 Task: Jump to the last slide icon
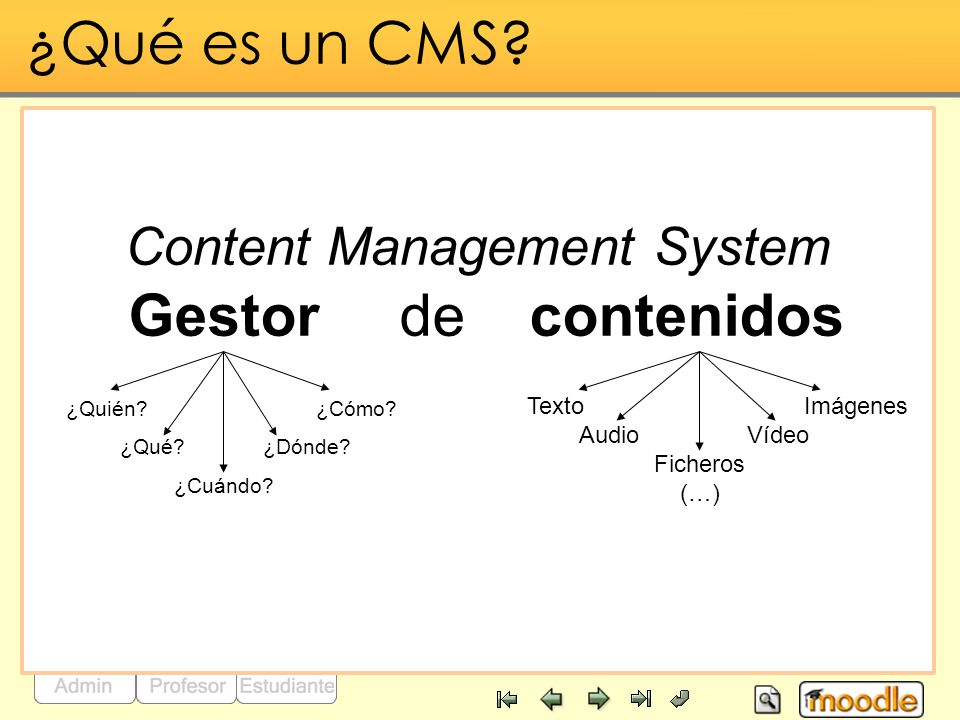[641, 699]
